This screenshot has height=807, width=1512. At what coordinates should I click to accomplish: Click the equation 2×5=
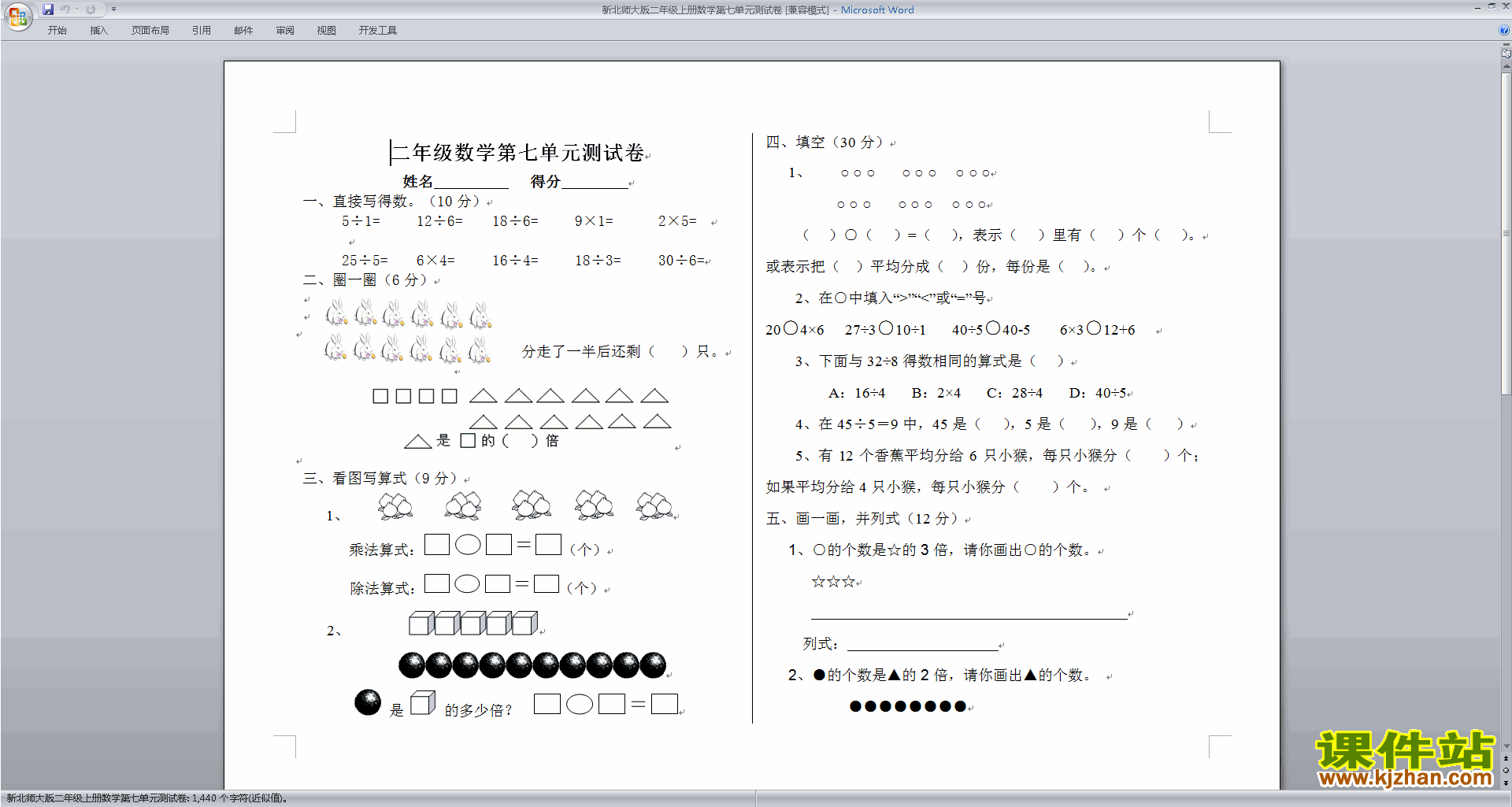click(677, 221)
